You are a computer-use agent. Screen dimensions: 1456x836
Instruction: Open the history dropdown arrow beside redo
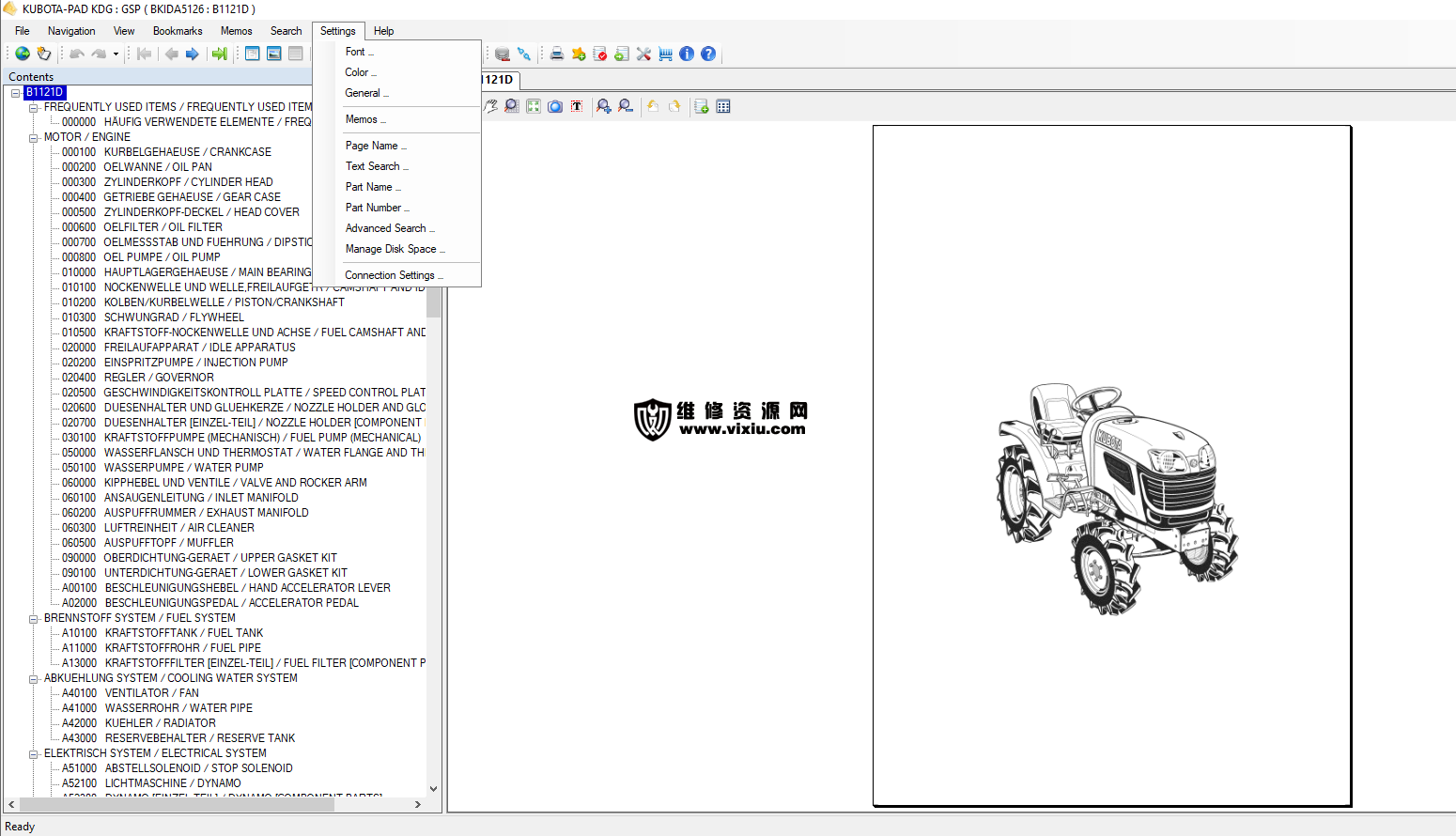coord(116,54)
